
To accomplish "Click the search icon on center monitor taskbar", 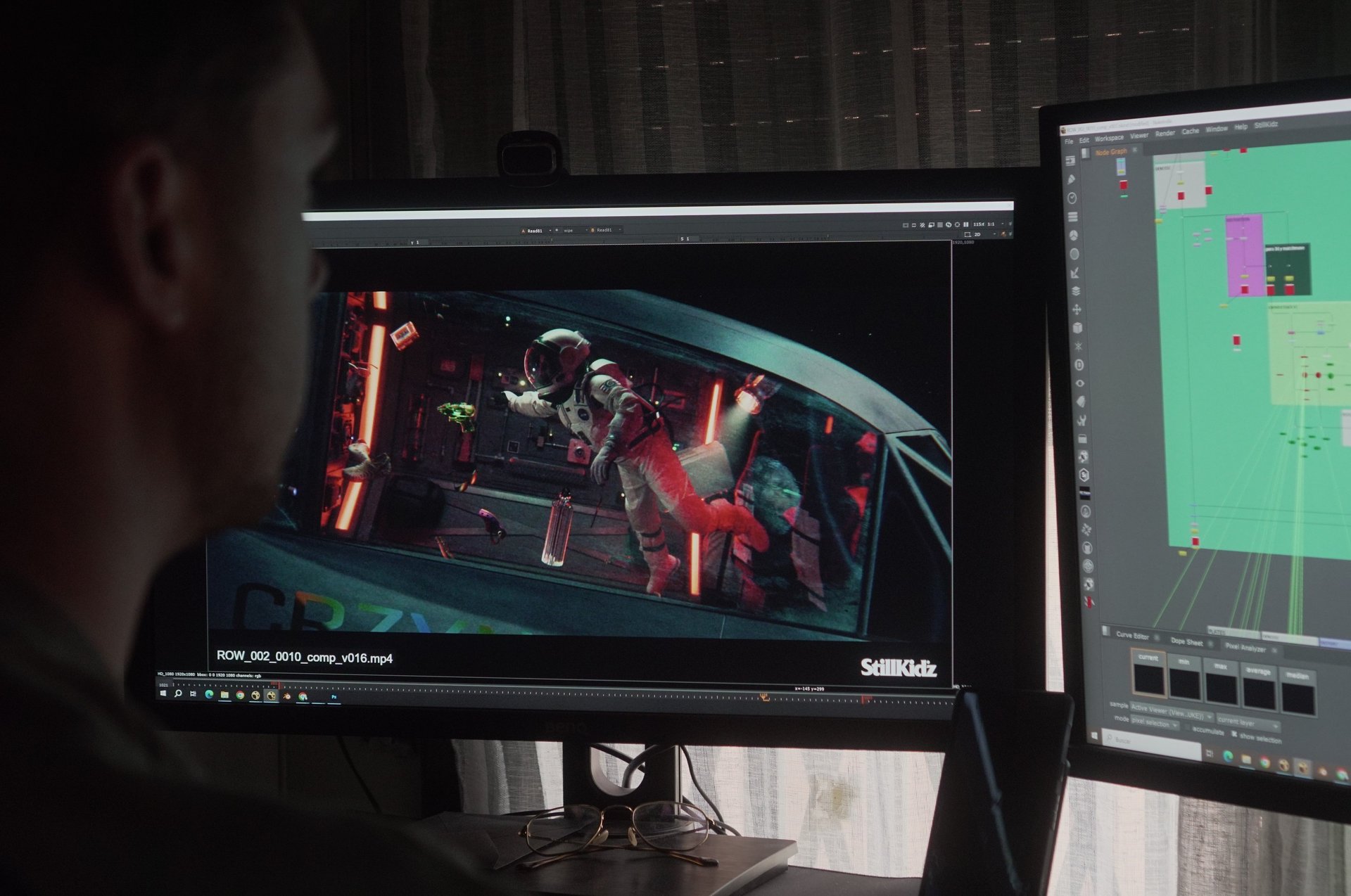I will [x=178, y=693].
